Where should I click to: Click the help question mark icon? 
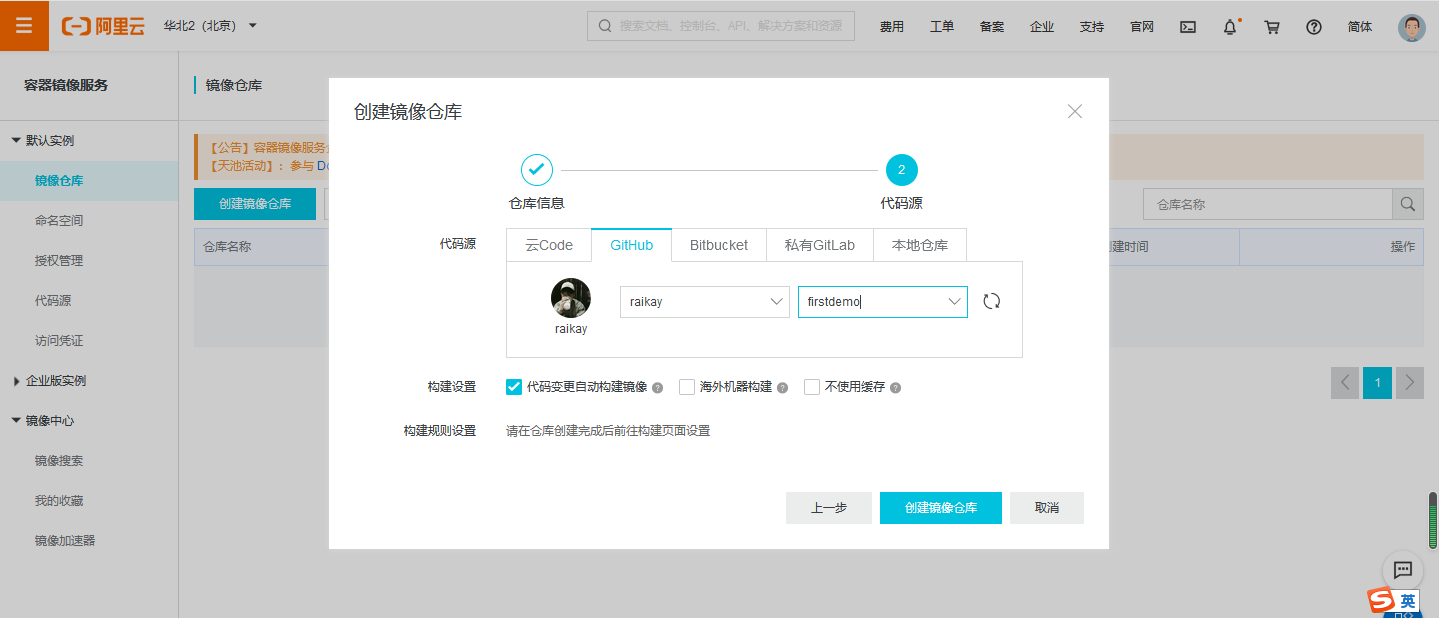(1314, 27)
